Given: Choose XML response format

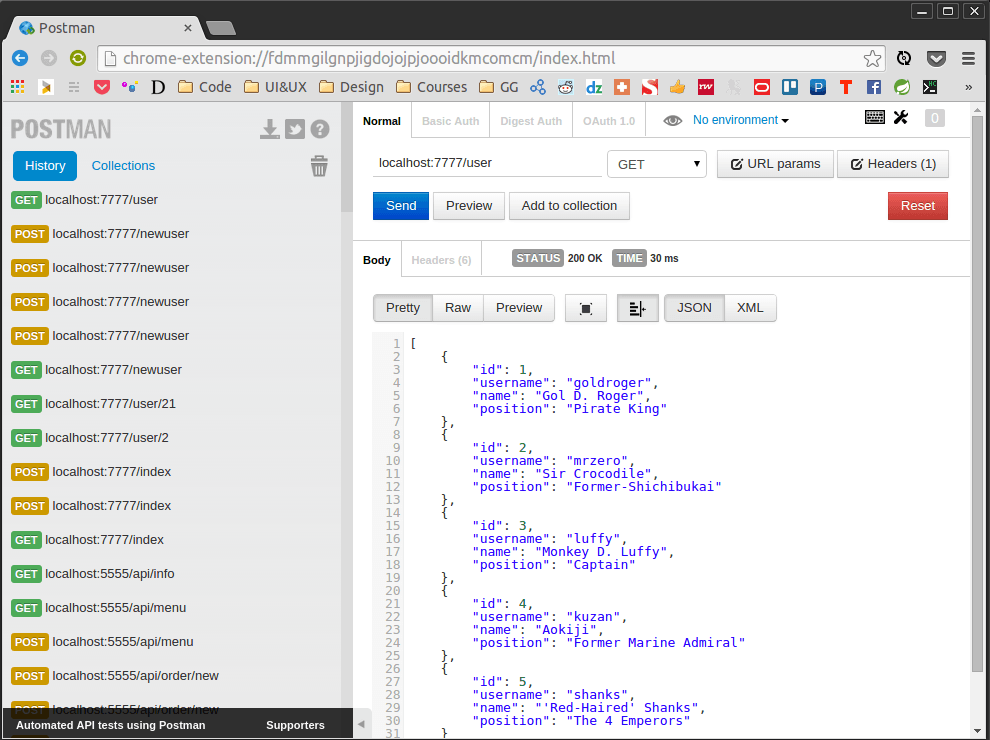Looking at the screenshot, I should point(750,308).
